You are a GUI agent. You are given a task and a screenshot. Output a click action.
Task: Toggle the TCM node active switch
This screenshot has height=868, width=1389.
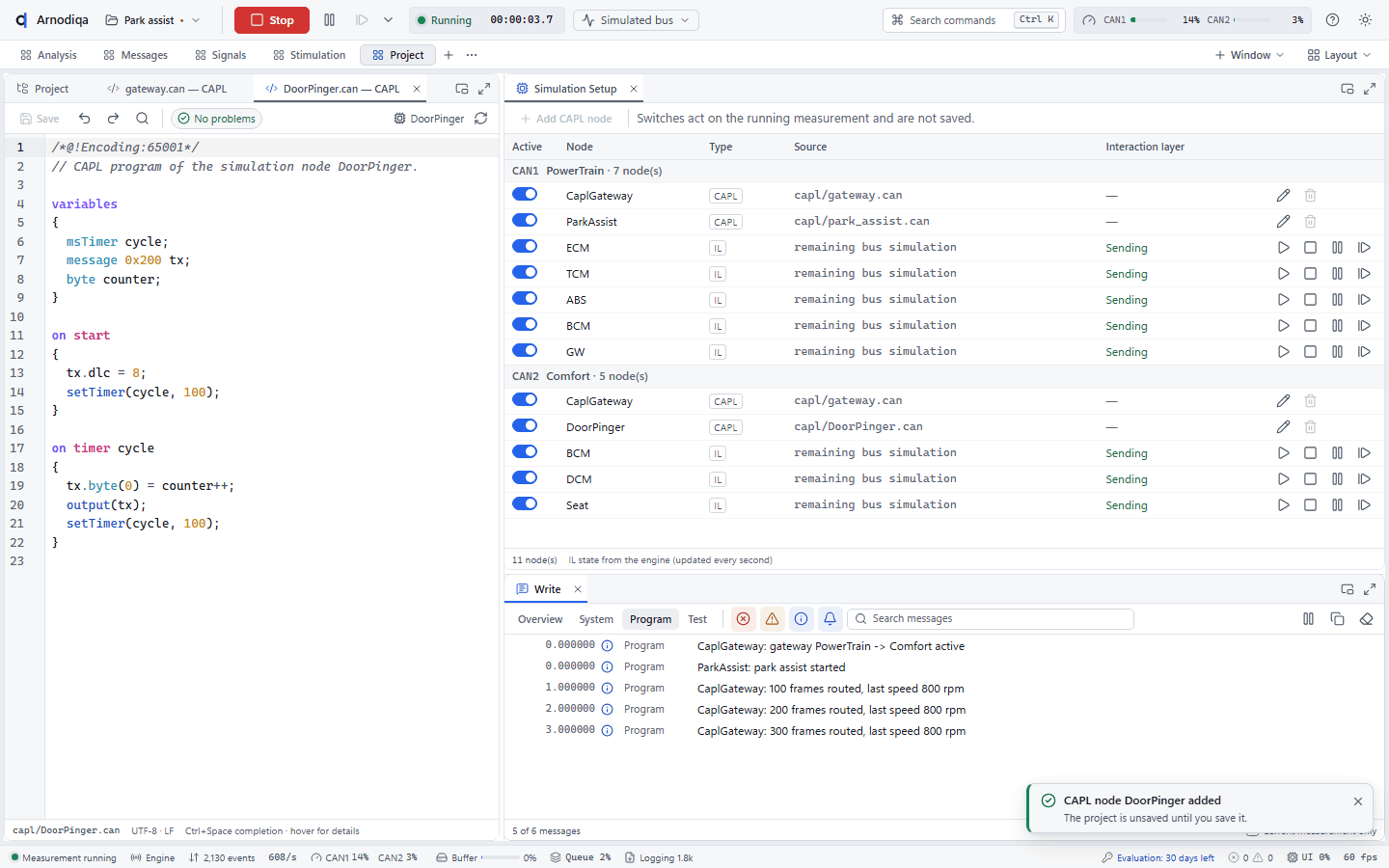pos(525,273)
